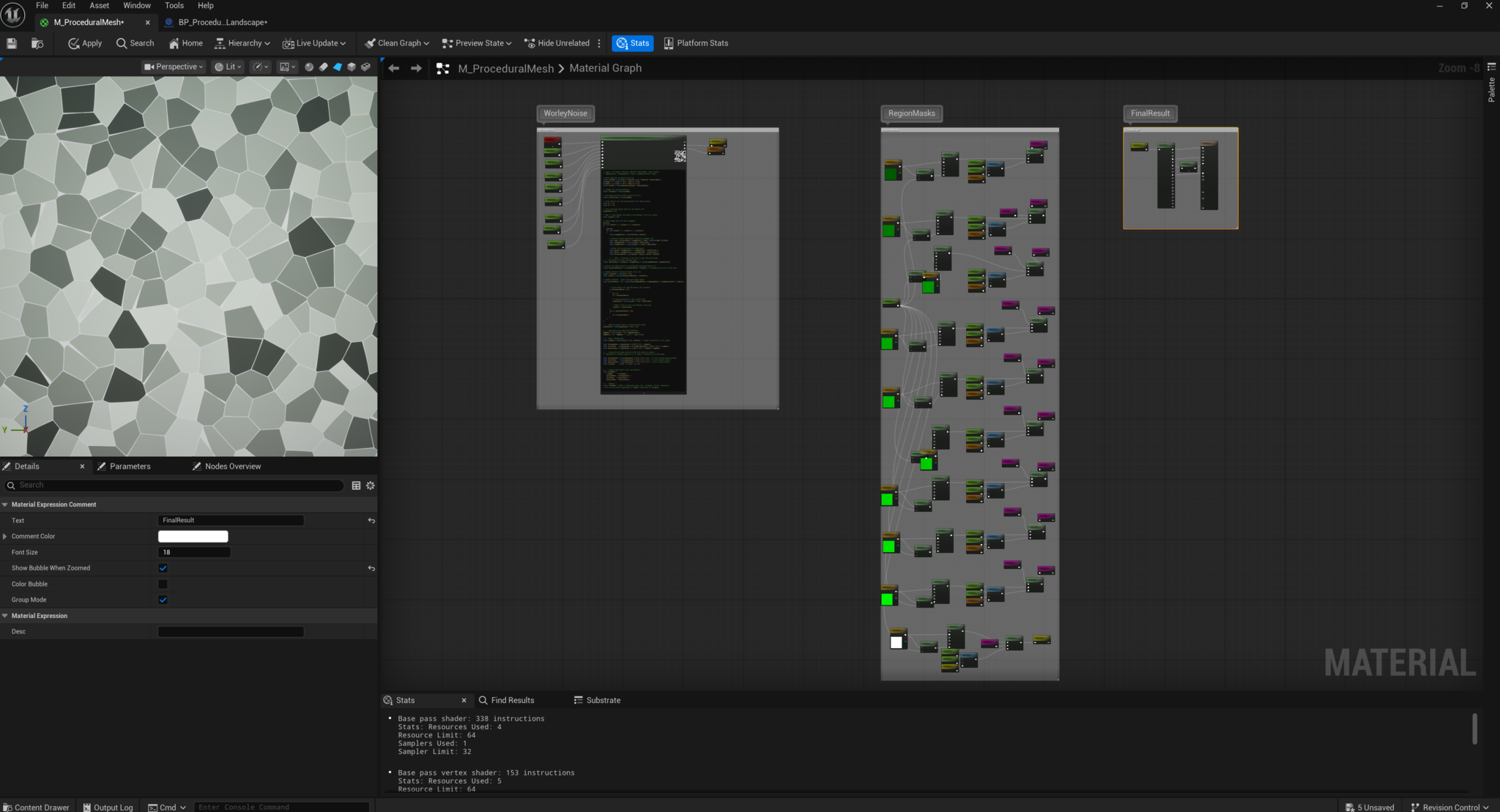Set preview mesh to cube
Screen dimensions: 1500x812
click(352, 67)
